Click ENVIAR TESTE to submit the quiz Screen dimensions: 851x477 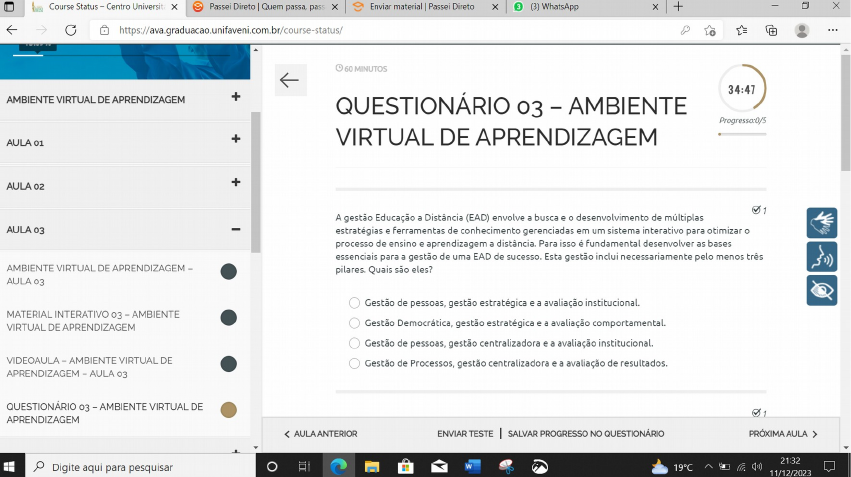pyautogui.click(x=465, y=434)
